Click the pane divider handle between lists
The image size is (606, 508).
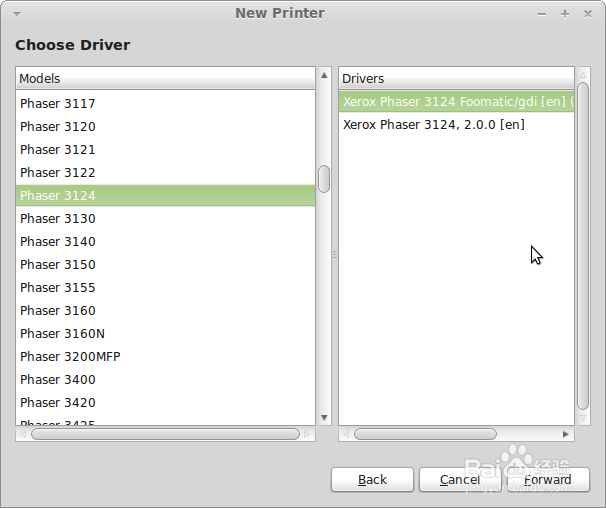[335, 254]
